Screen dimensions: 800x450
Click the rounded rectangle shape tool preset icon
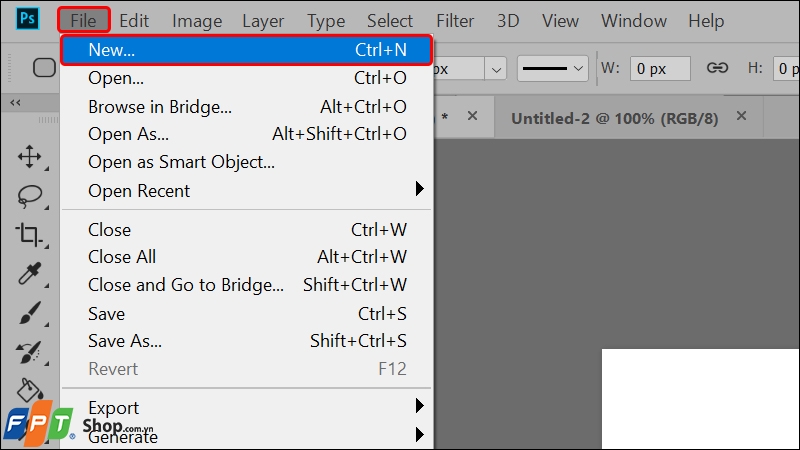45,68
